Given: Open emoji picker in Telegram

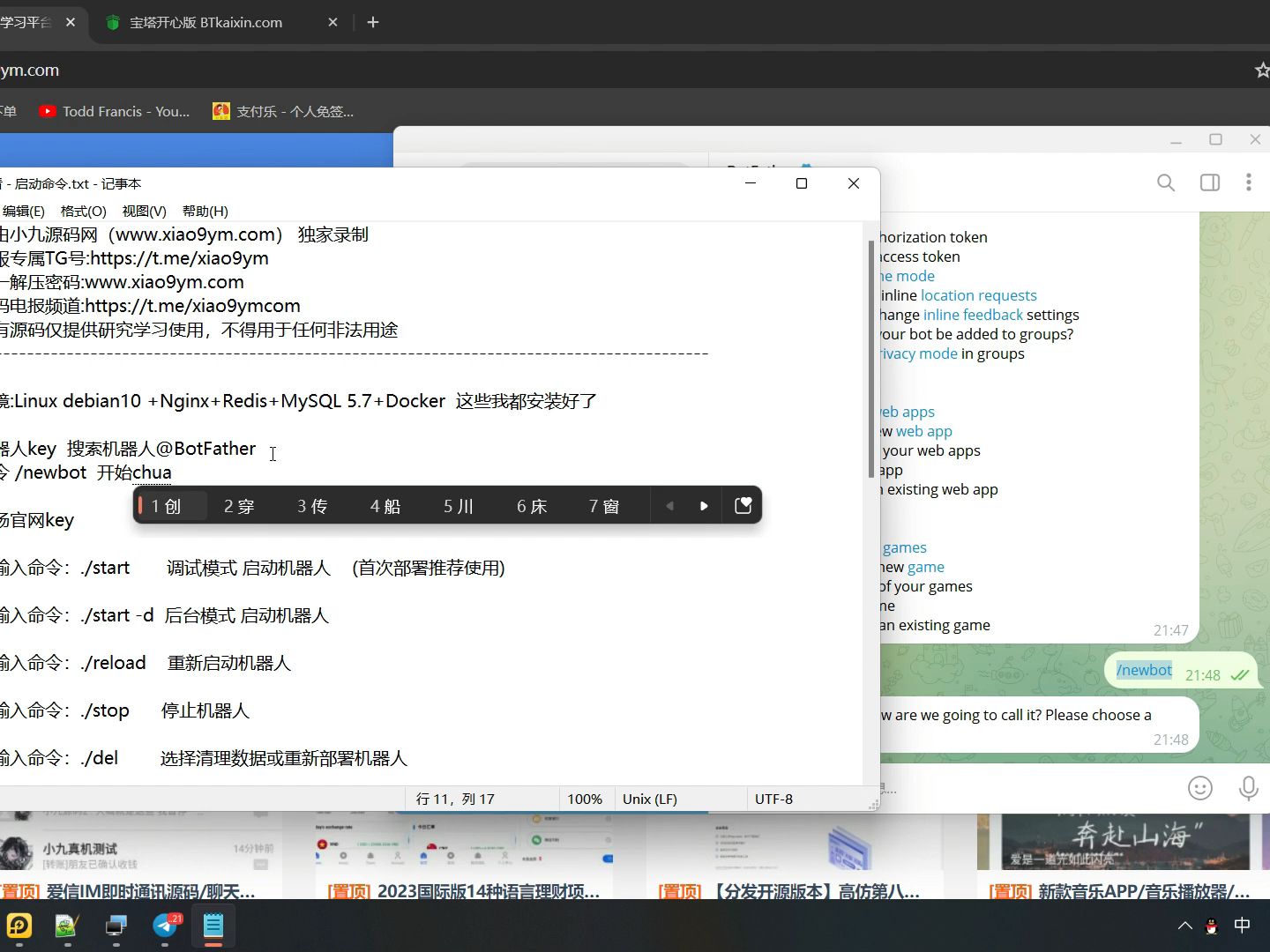Looking at the screenshot, I should [1200, 788].
